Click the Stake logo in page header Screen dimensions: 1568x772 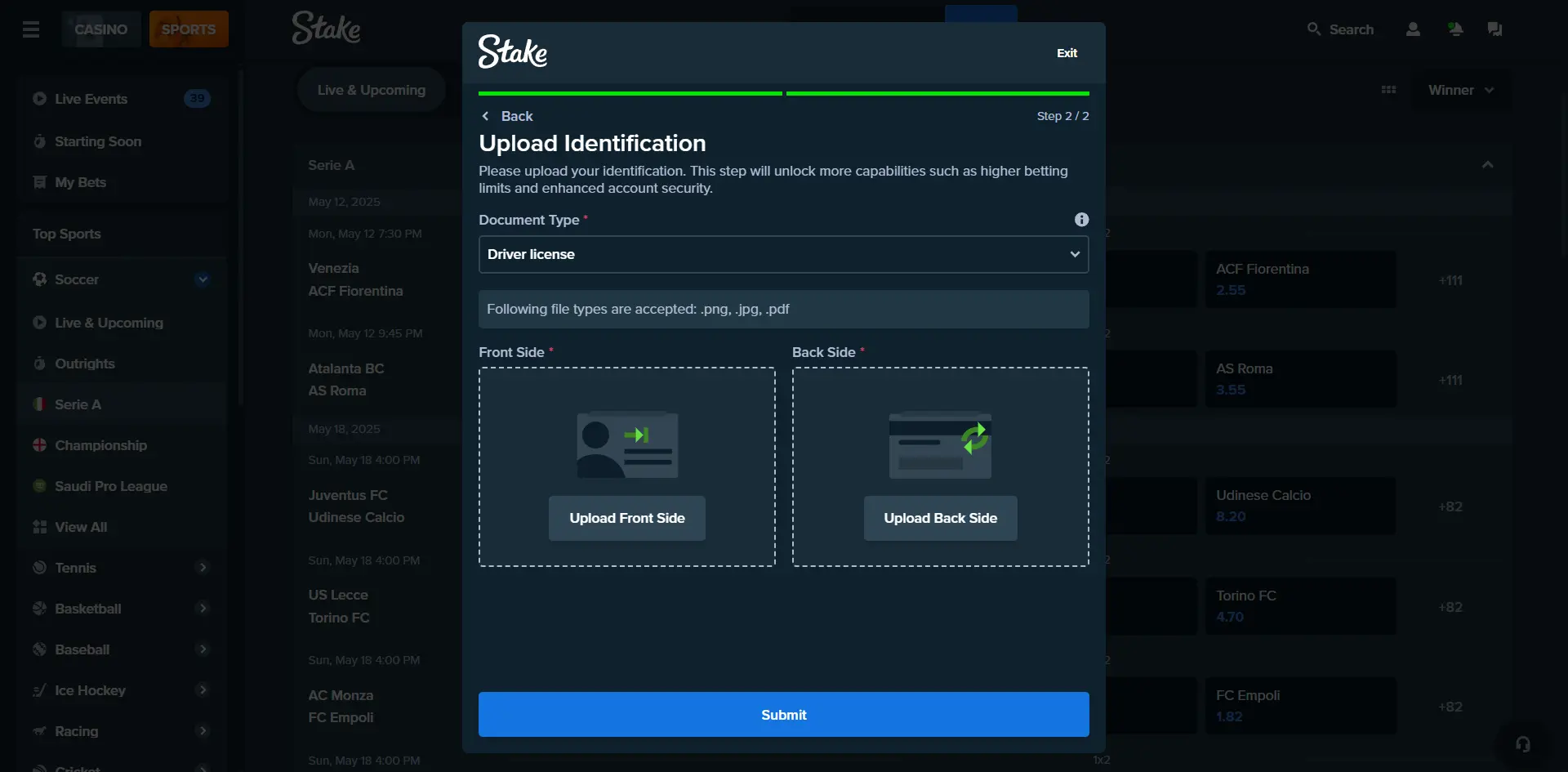point(327,28)
